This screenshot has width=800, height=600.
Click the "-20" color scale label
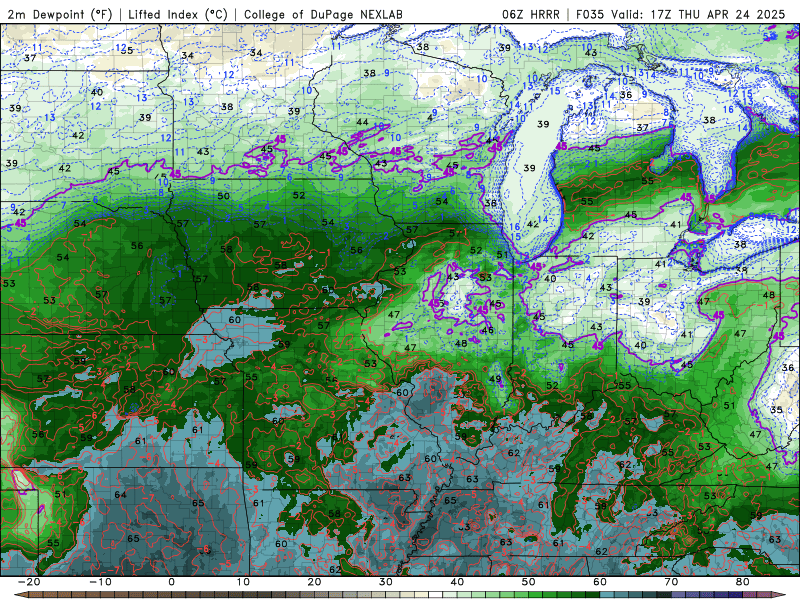click(29, 582)
